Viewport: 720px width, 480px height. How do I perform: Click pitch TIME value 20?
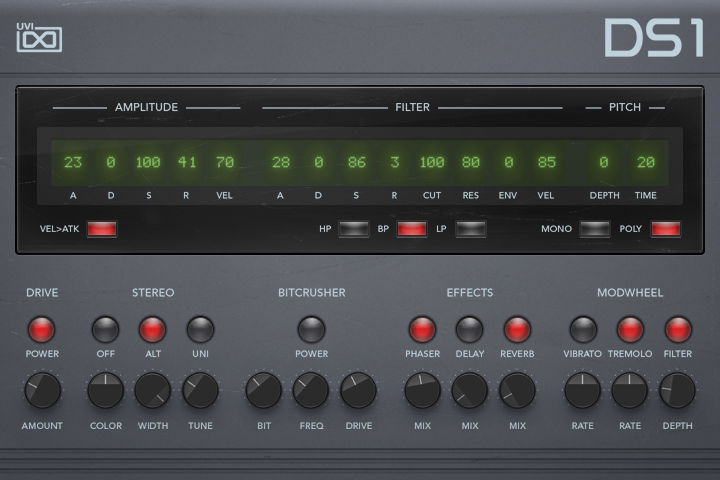point(646,162)
